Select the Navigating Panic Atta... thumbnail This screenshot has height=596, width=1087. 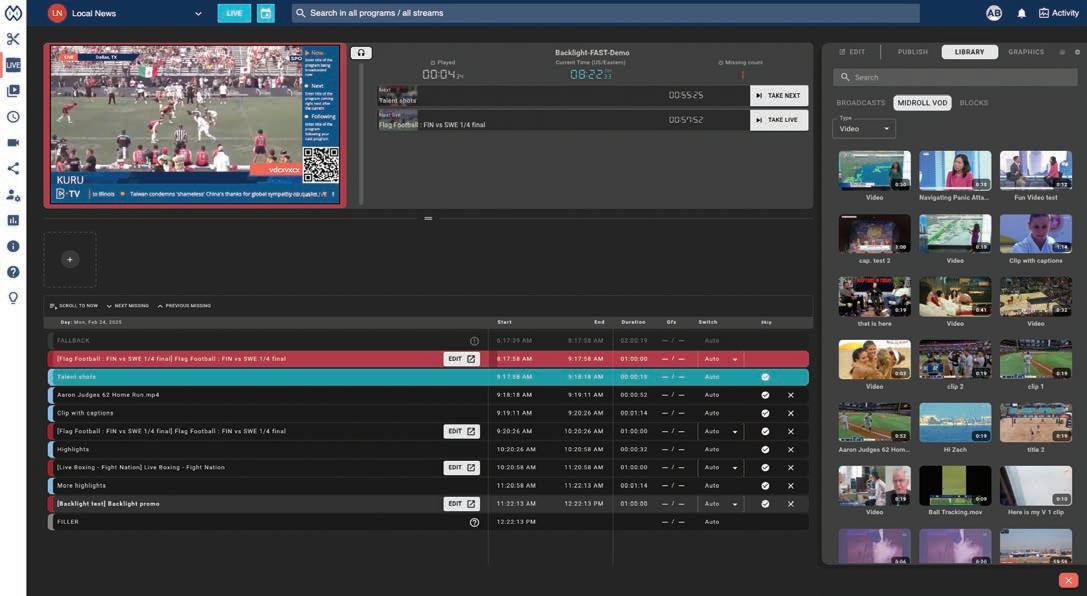[955, 170]
